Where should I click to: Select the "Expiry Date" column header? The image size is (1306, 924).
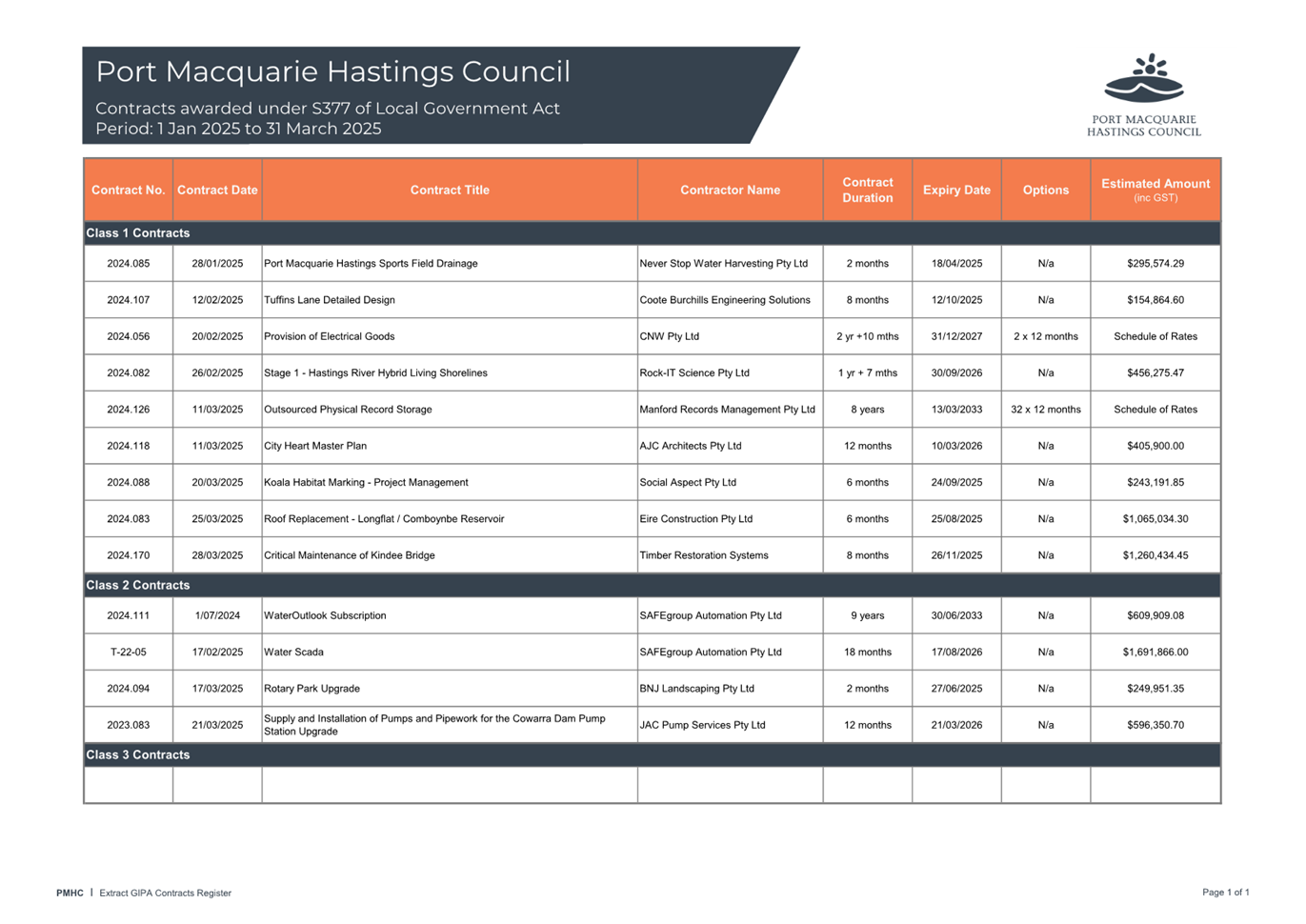956,190
